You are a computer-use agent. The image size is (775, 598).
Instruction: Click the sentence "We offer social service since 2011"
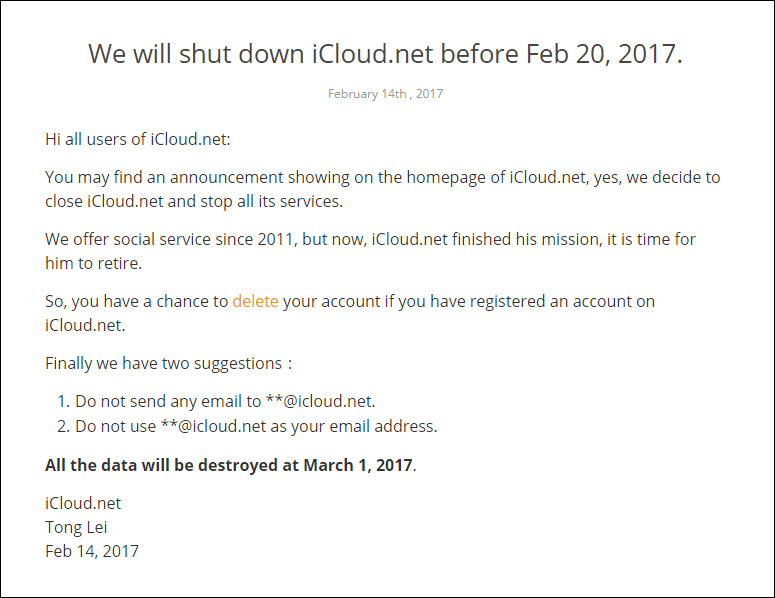tap(169, 239)
